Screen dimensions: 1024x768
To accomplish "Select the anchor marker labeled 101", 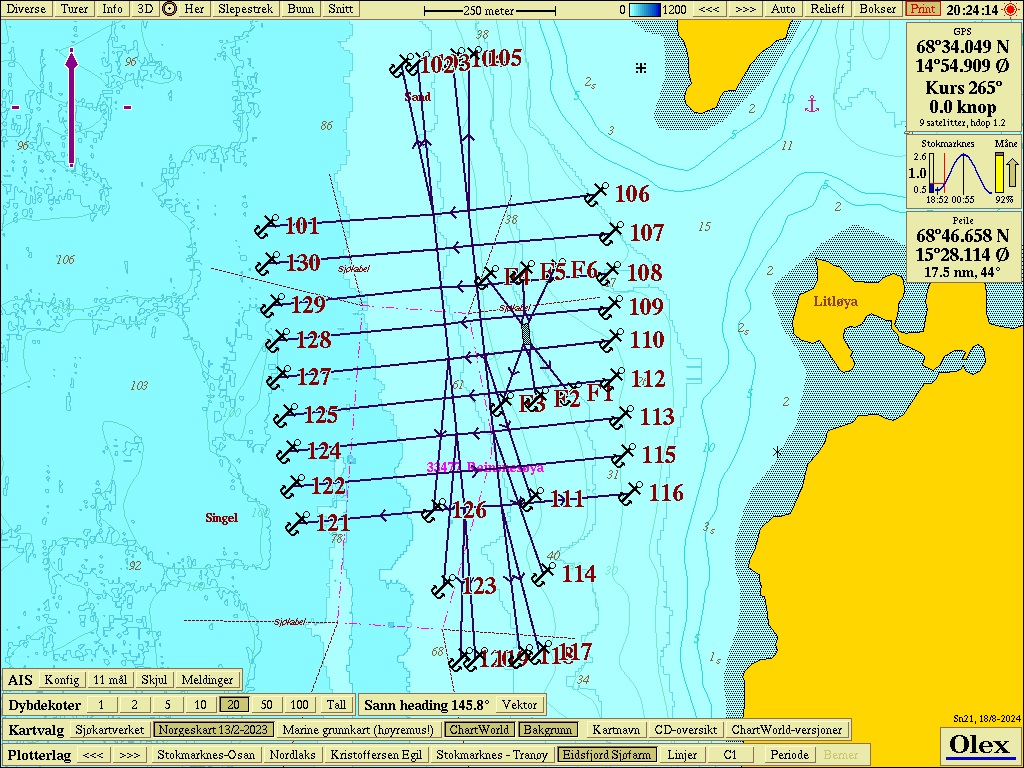I will coord(266,227).
